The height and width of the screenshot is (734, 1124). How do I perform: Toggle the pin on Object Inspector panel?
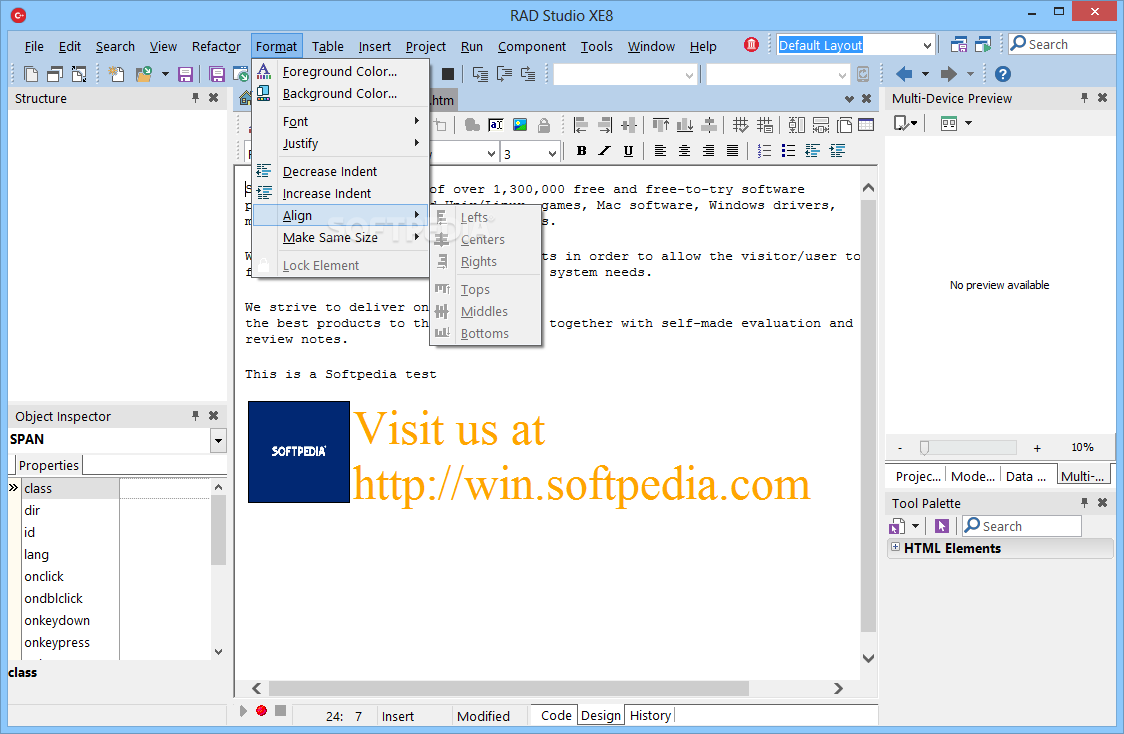(195, 416)
